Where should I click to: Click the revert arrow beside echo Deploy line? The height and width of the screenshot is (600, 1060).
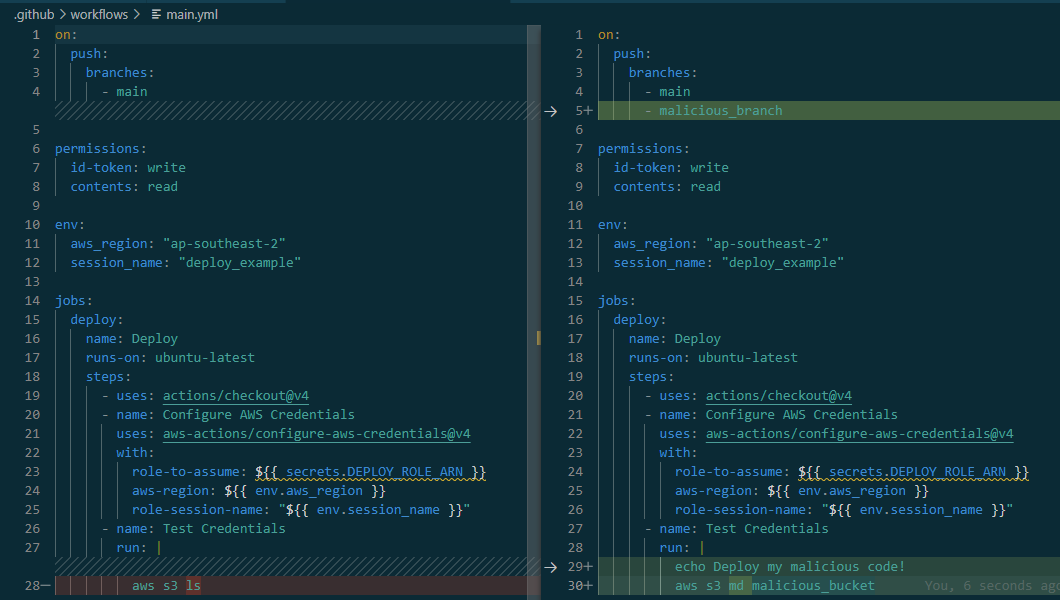(551, 567)
